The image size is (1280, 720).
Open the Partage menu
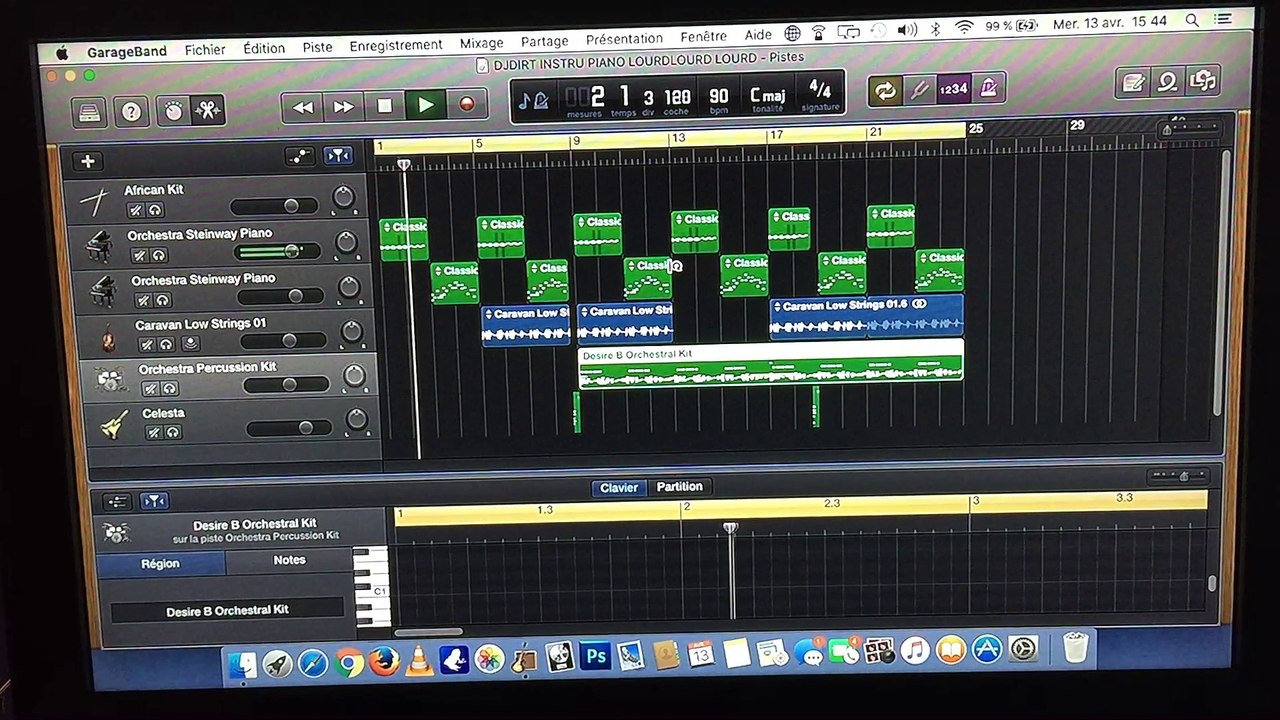coord(544,41)
